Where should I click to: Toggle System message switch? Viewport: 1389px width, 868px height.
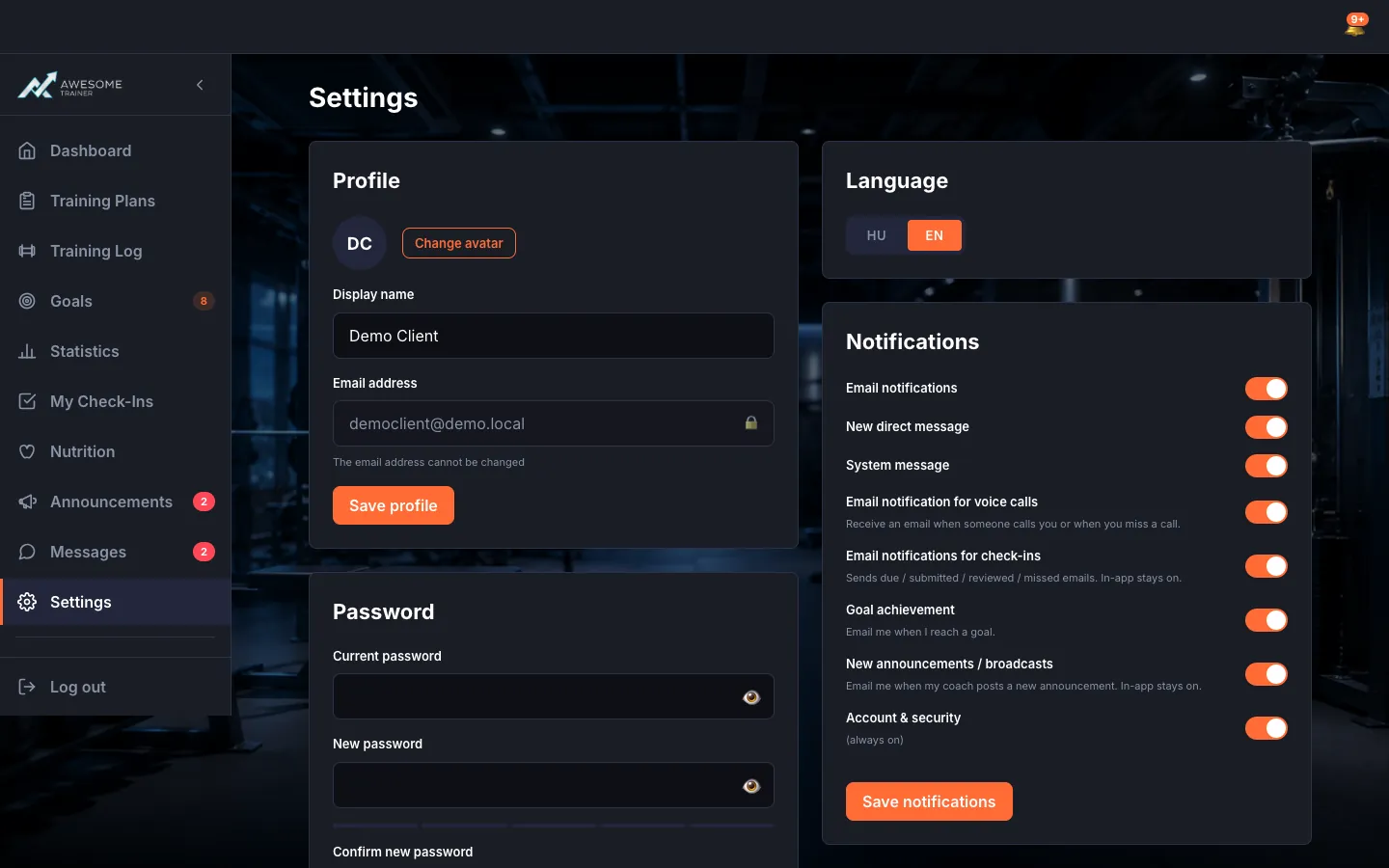click(1266, 466)
